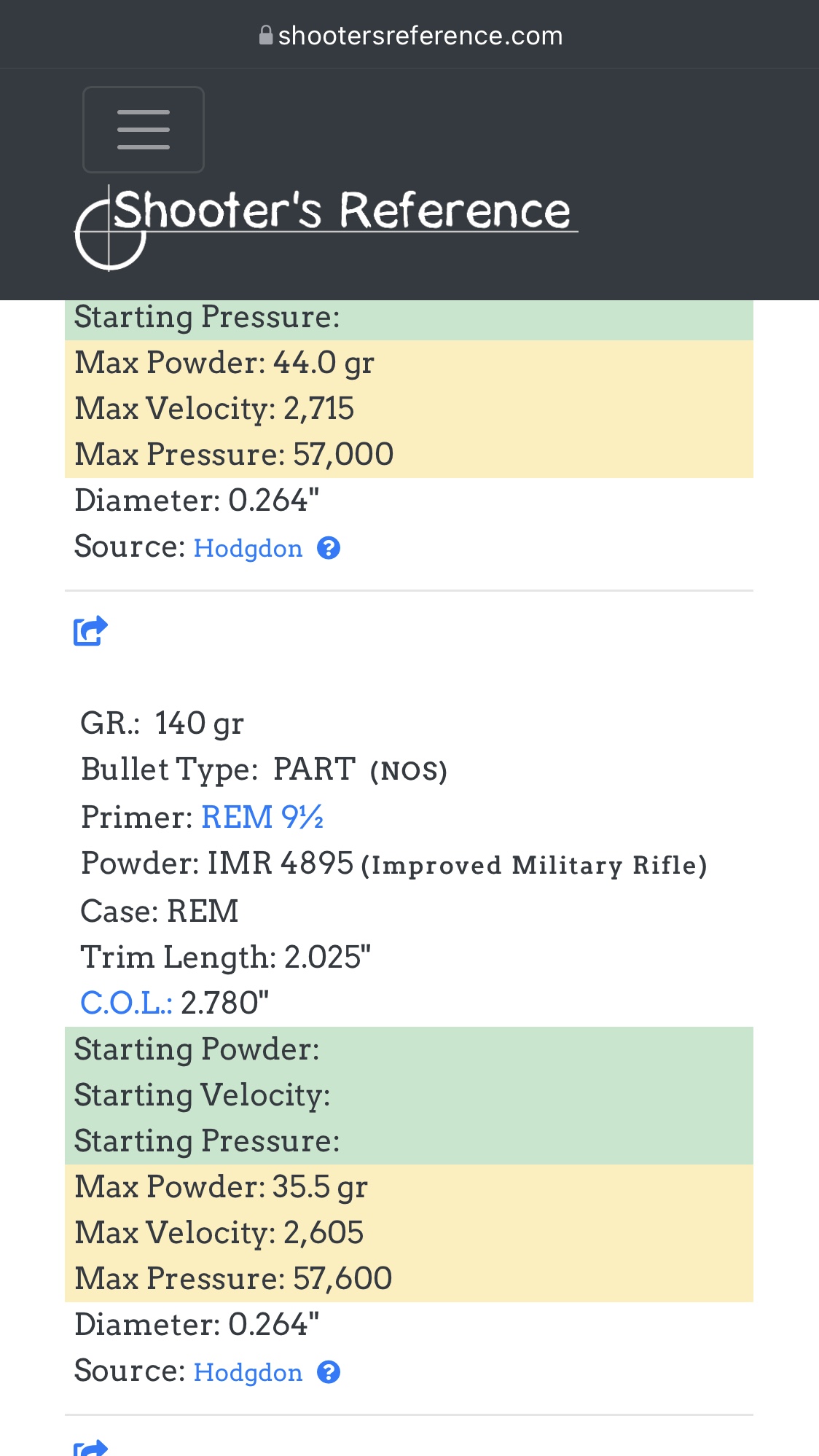Open Hodgdon source link under 57,000 pressure
819x1456 pixels.
point(248,548)
